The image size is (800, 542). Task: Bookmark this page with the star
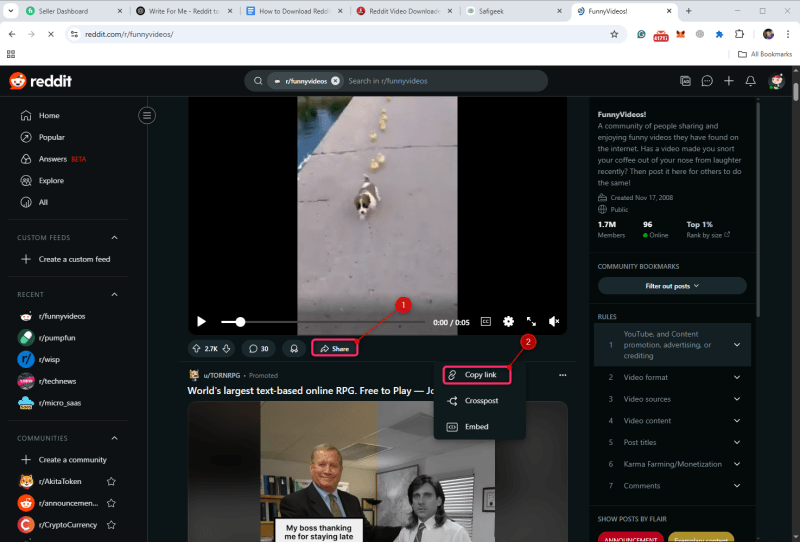tap(614, 34)
